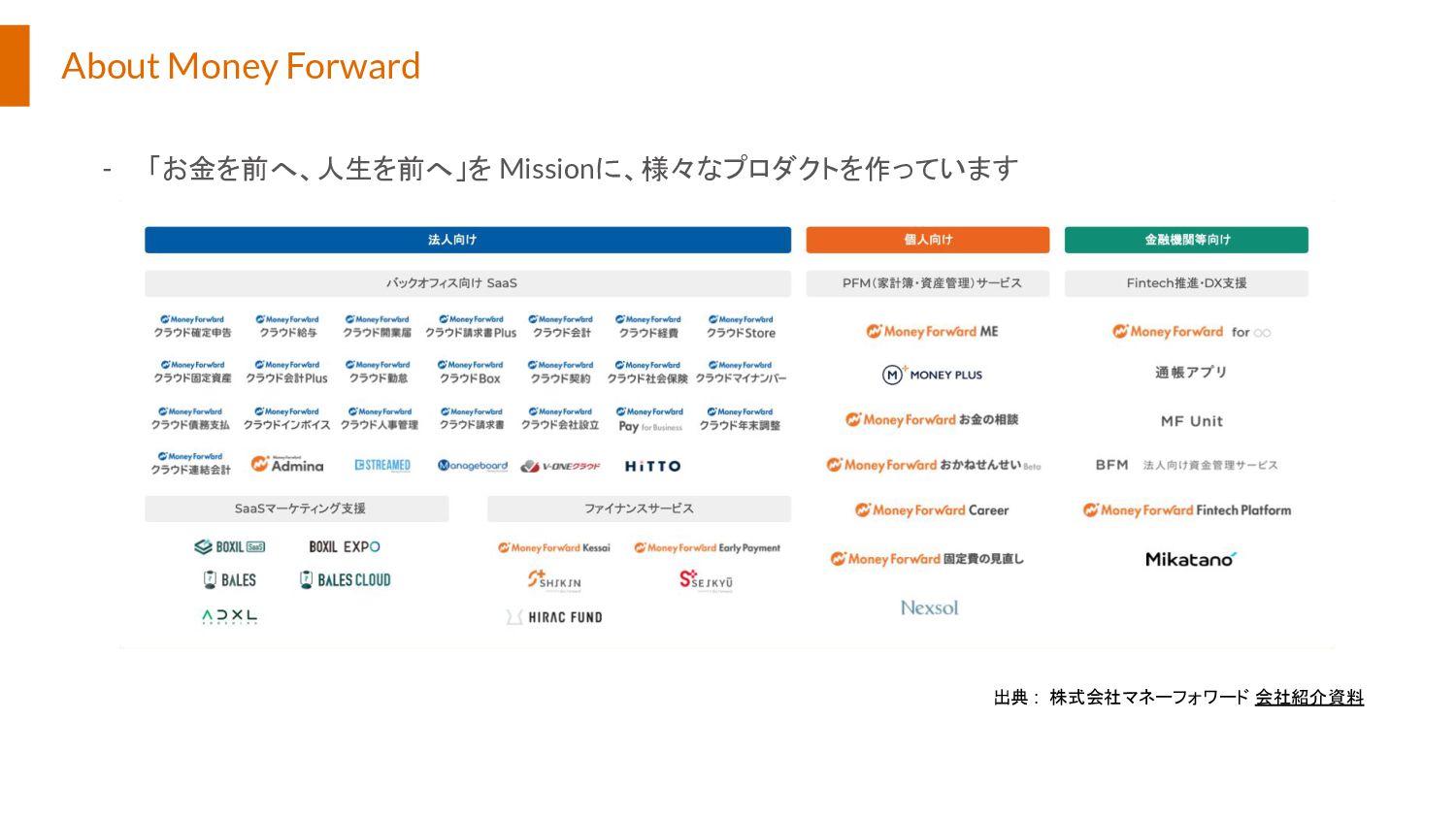Select the Fintech推進・DX支援 section label
Screen dimensions: 1456x819
pos(1186,283)
